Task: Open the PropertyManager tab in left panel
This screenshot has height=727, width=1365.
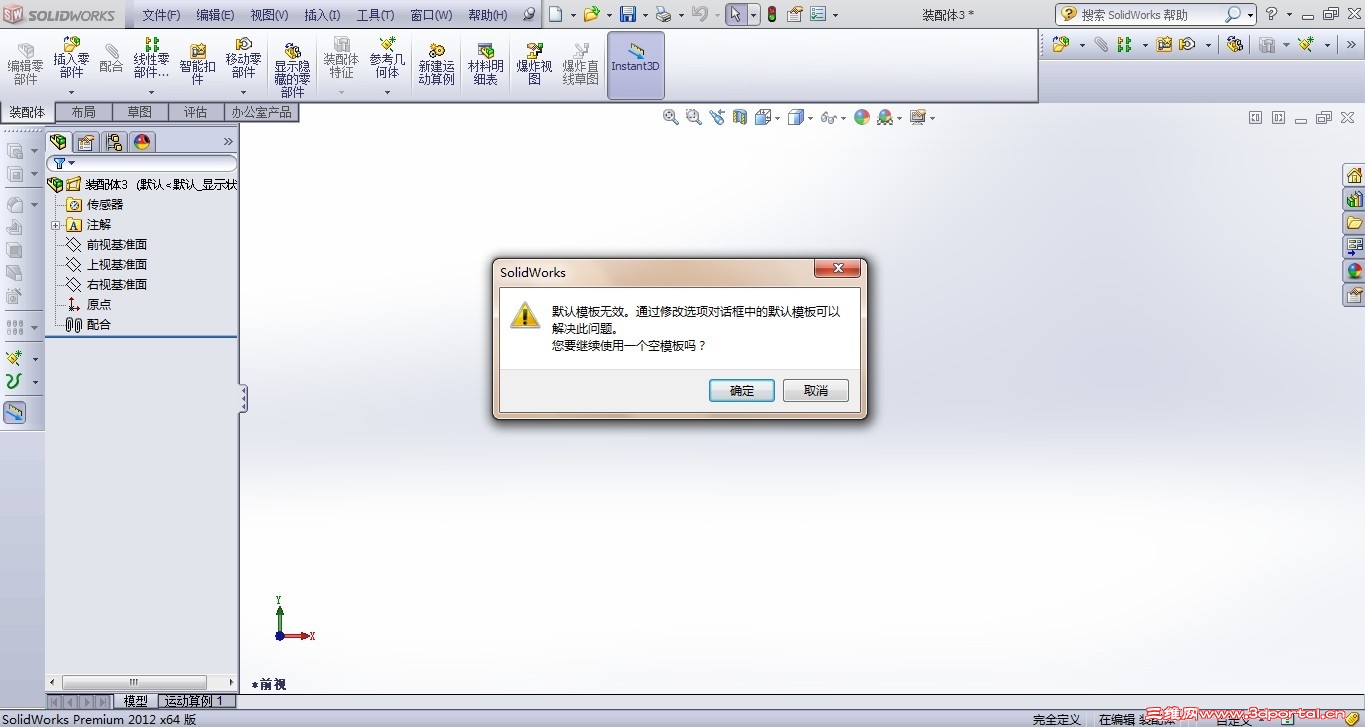Action: pos(86,142)
